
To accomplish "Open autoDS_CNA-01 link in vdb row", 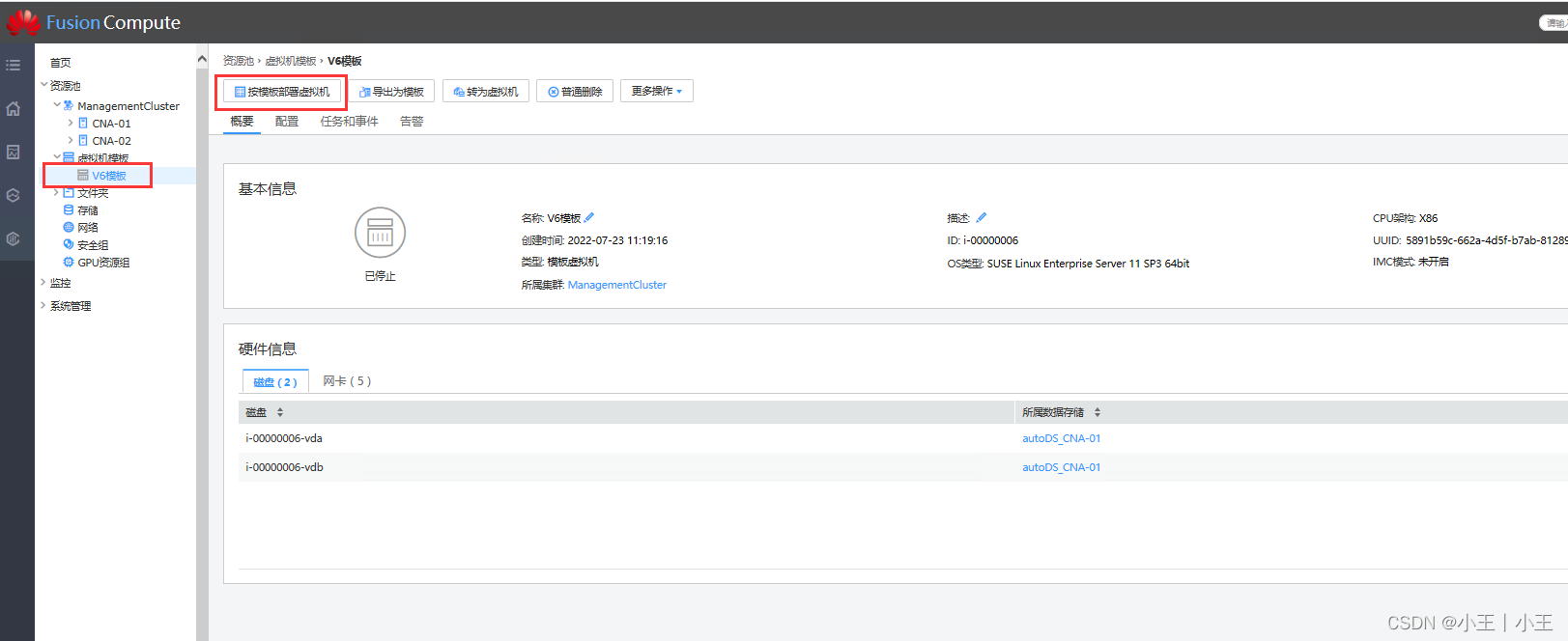I will 1061,467.
